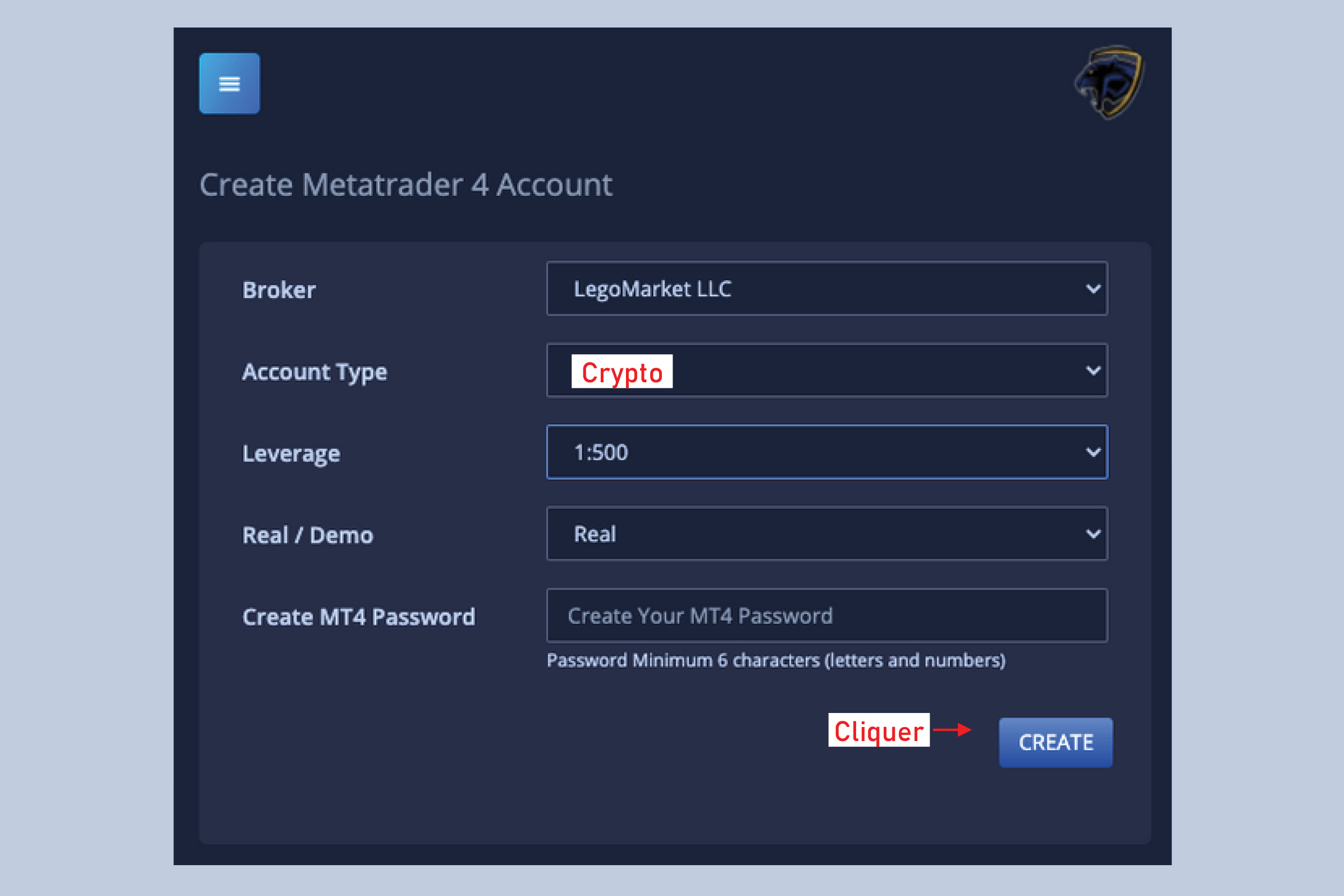Focus the Create Your MT4 Password field
The image size is (1344, 896).
[827, 615]
